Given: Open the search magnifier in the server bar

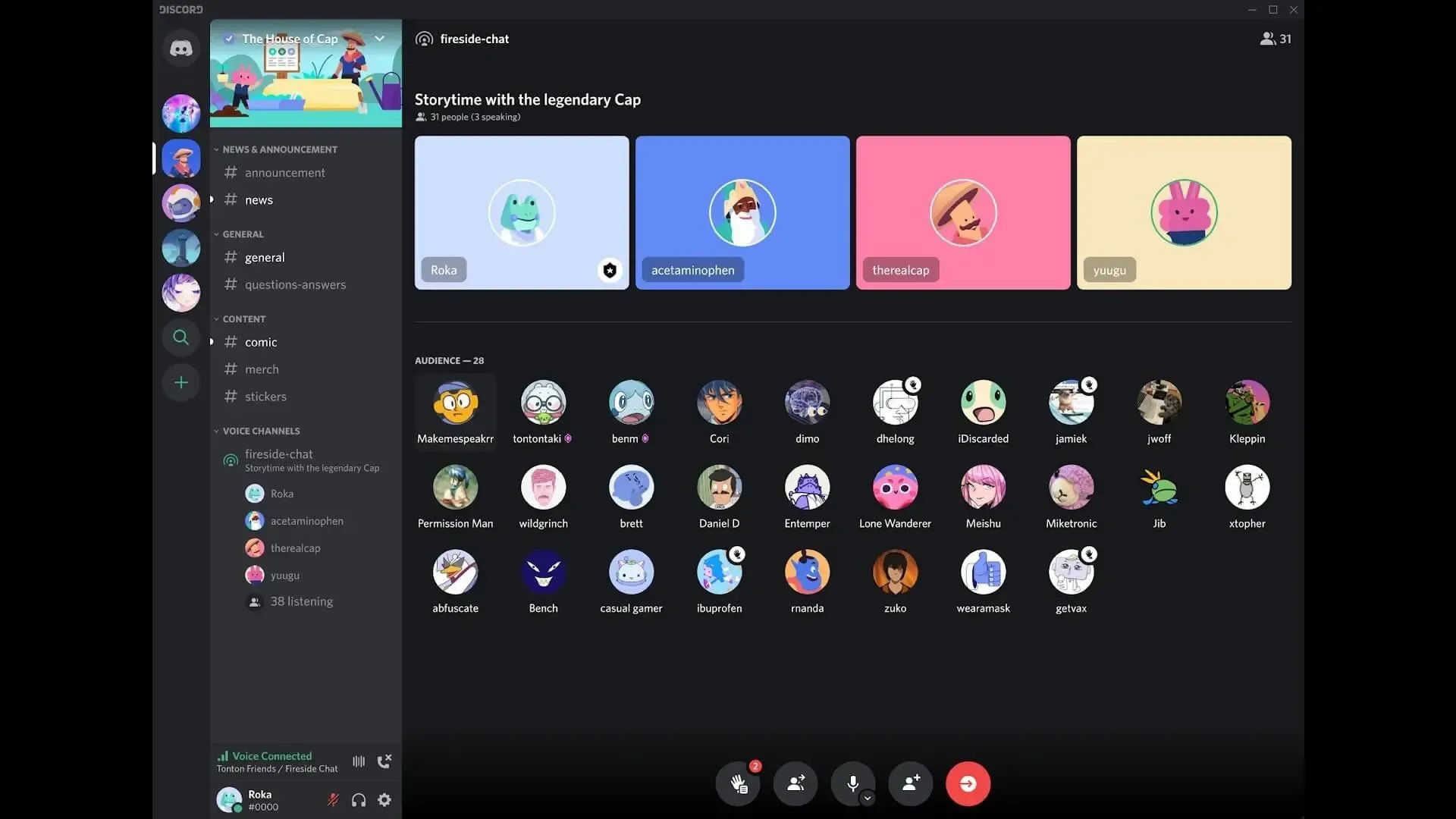Looking at the screenshot, I should pyautogui.click(x=180, y=337).
